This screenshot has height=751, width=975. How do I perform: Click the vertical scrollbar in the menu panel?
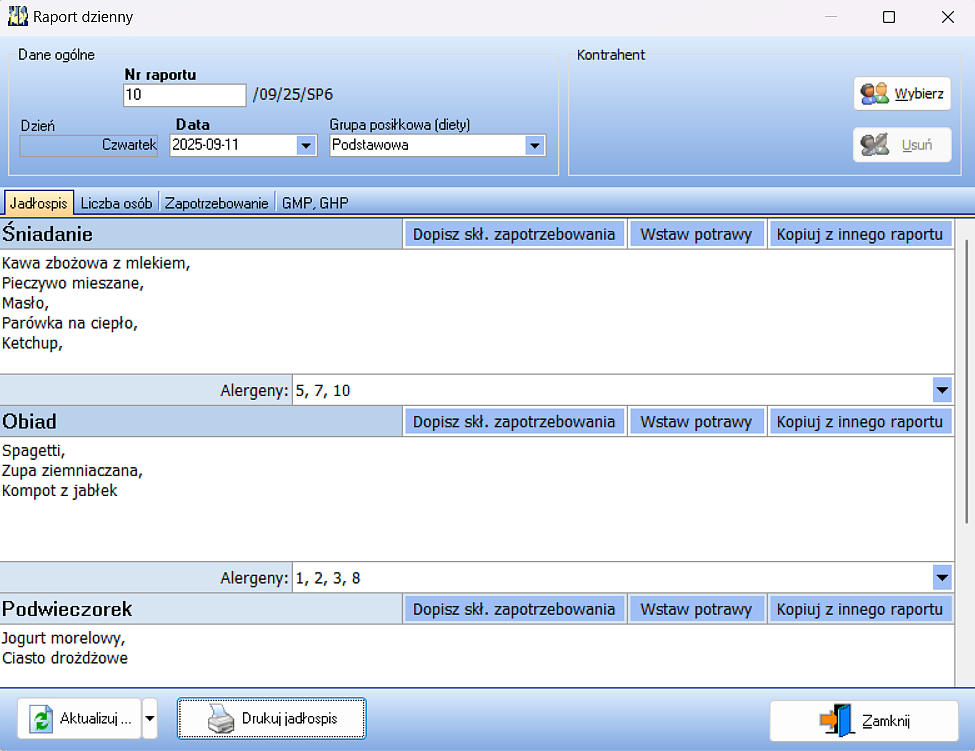(966, 380)
